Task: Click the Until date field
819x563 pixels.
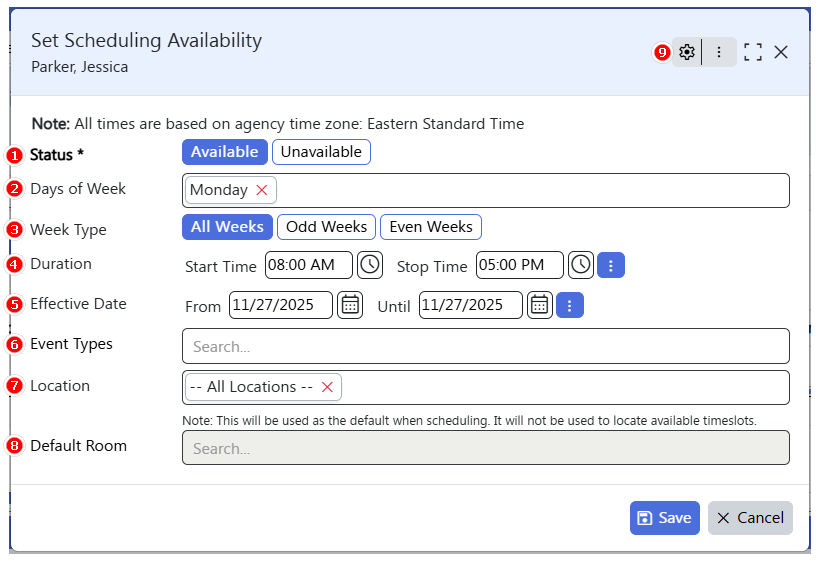Action: (x=470, y=305)
